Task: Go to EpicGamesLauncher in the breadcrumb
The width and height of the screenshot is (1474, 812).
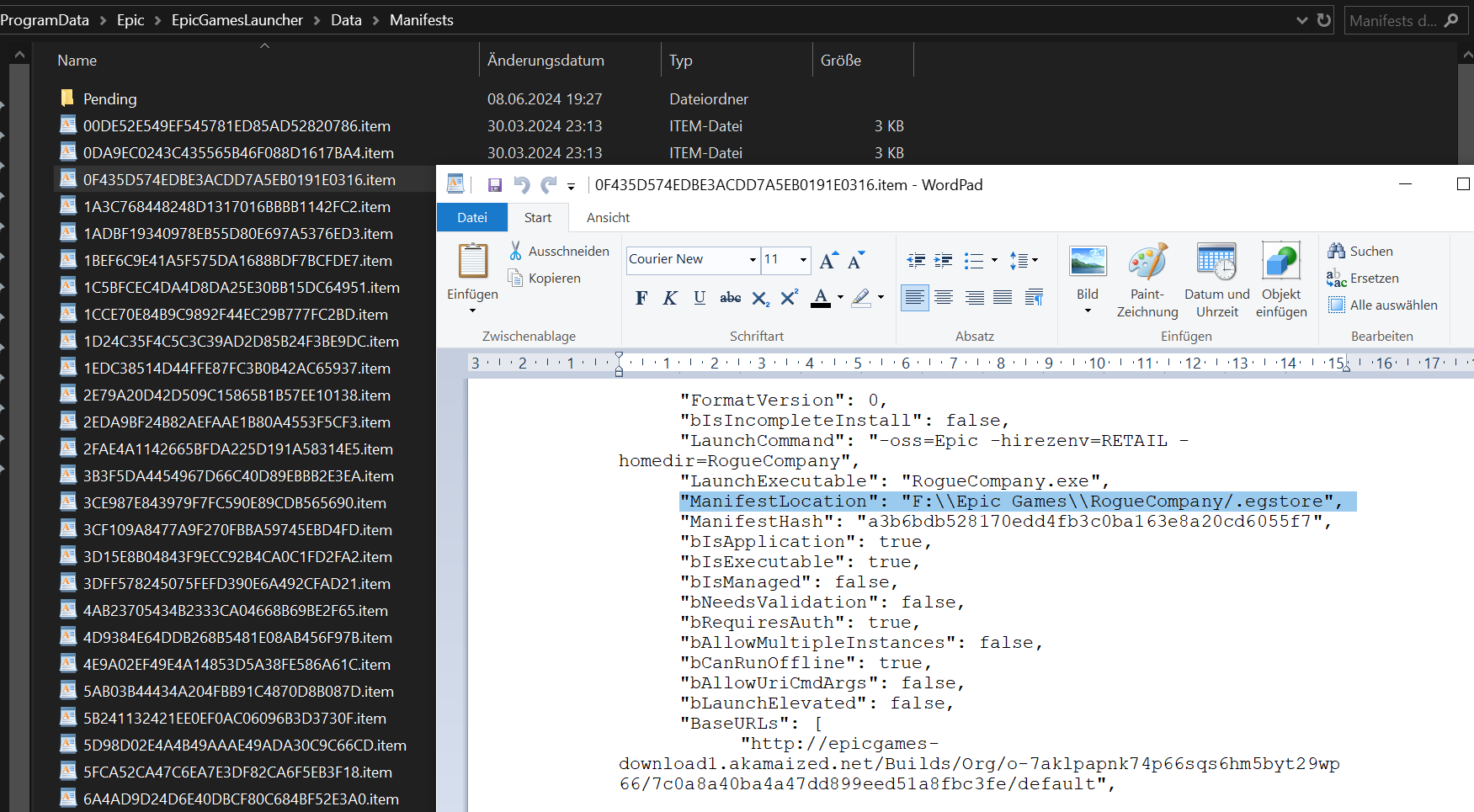Action: pyautogui.click(x=237, y=20)
